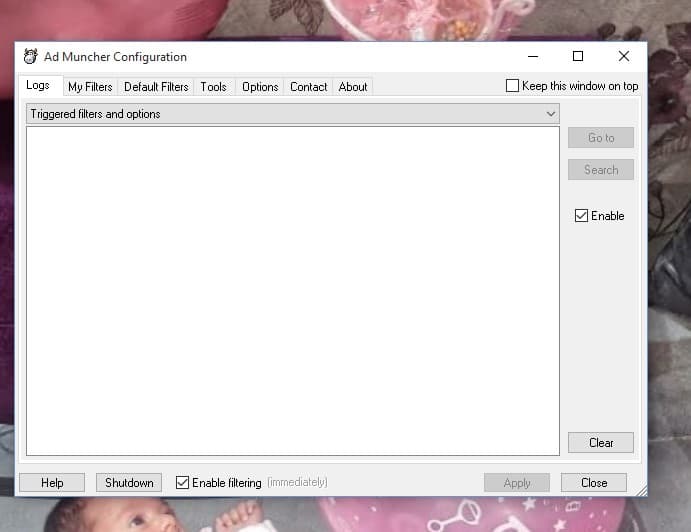Switch to the Logs tab
This screenshot has width=691, height=532.
[x=38, y=85]
